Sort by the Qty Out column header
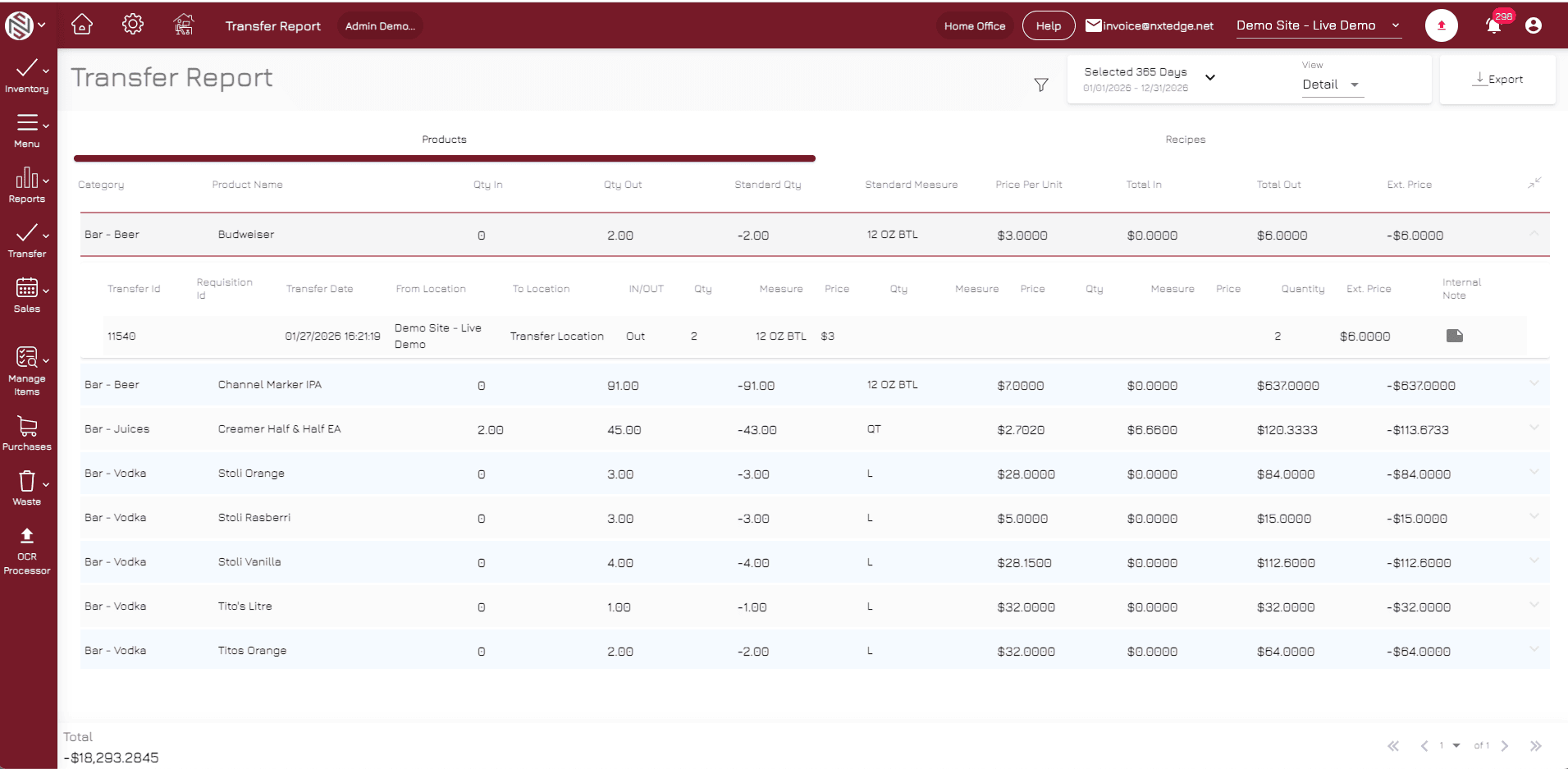Viewport: 1568px width, 769px height. click(x=623, y=185)
